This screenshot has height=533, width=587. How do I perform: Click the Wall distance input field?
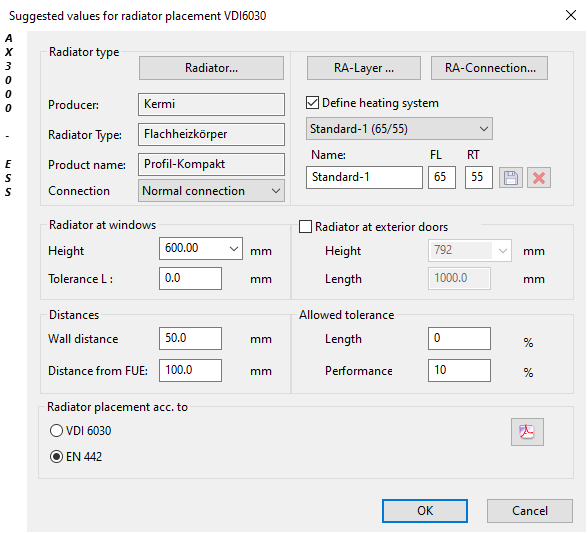pyautogui.click(x=190, y=338)
